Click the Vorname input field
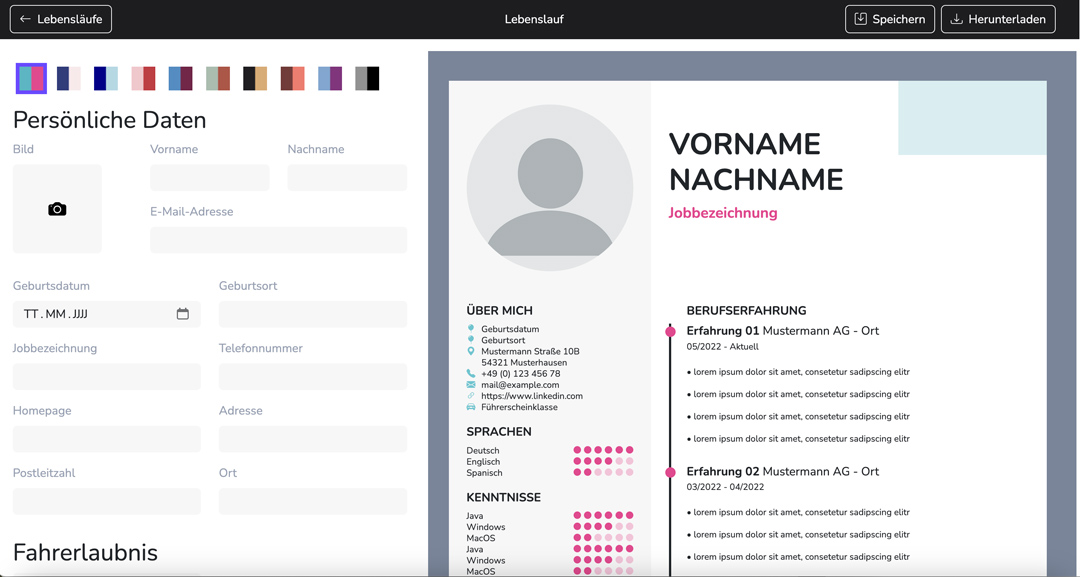The width and height of the screenshot is (1080, 577). [209, 178]
